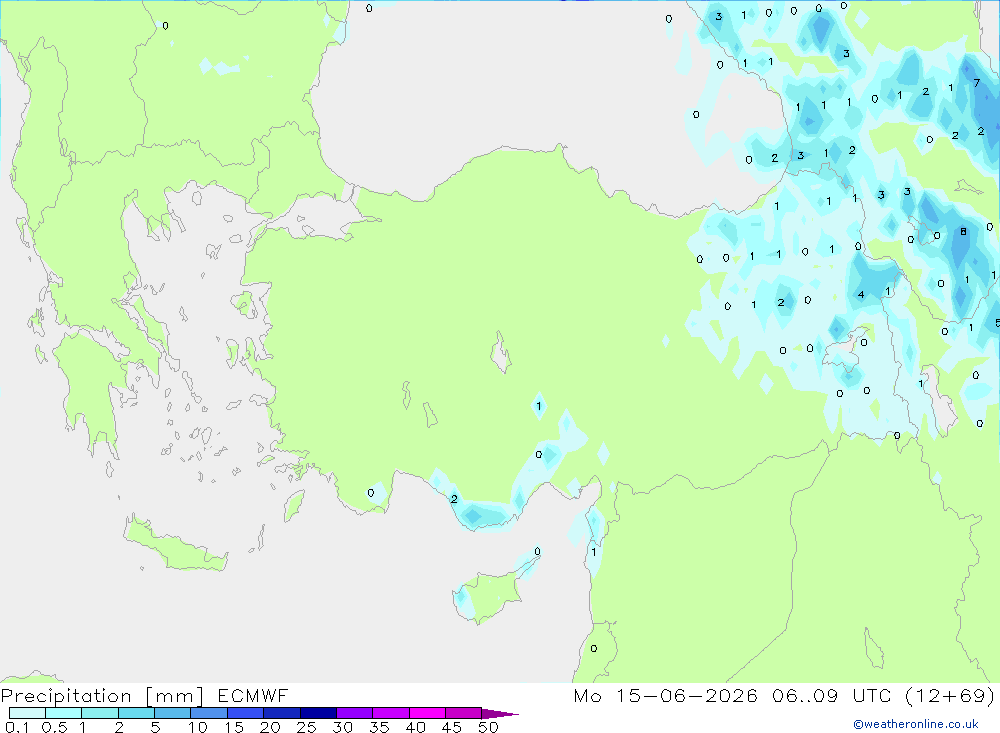Click the 'Mo 15-06-2026' date text

[x=665, y=695]
